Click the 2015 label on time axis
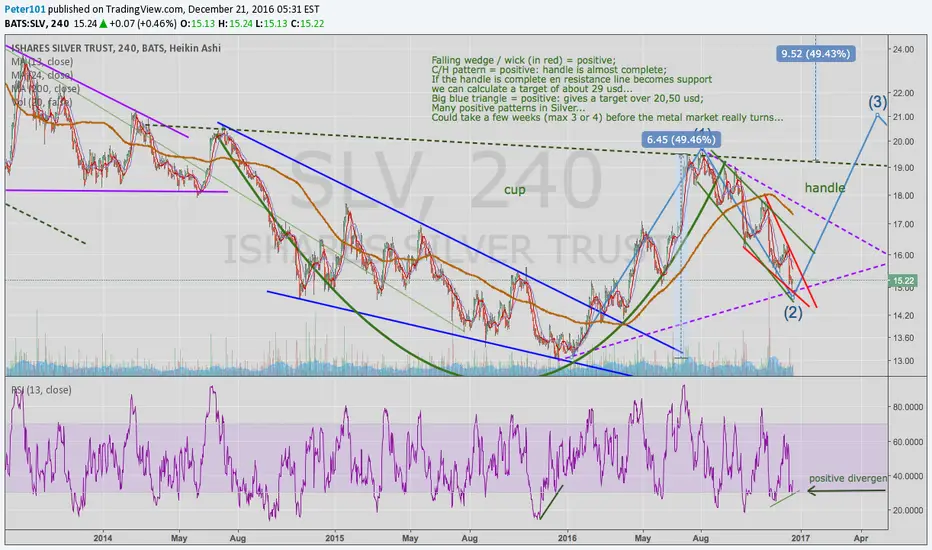The height and width of the screenshot is (550, 932). pyautogui.click(x=335, y=538)
